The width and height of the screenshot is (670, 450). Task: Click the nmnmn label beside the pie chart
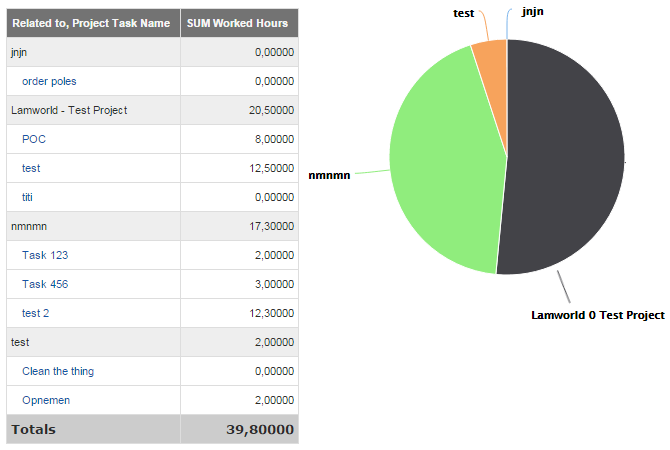click(330, 175)
